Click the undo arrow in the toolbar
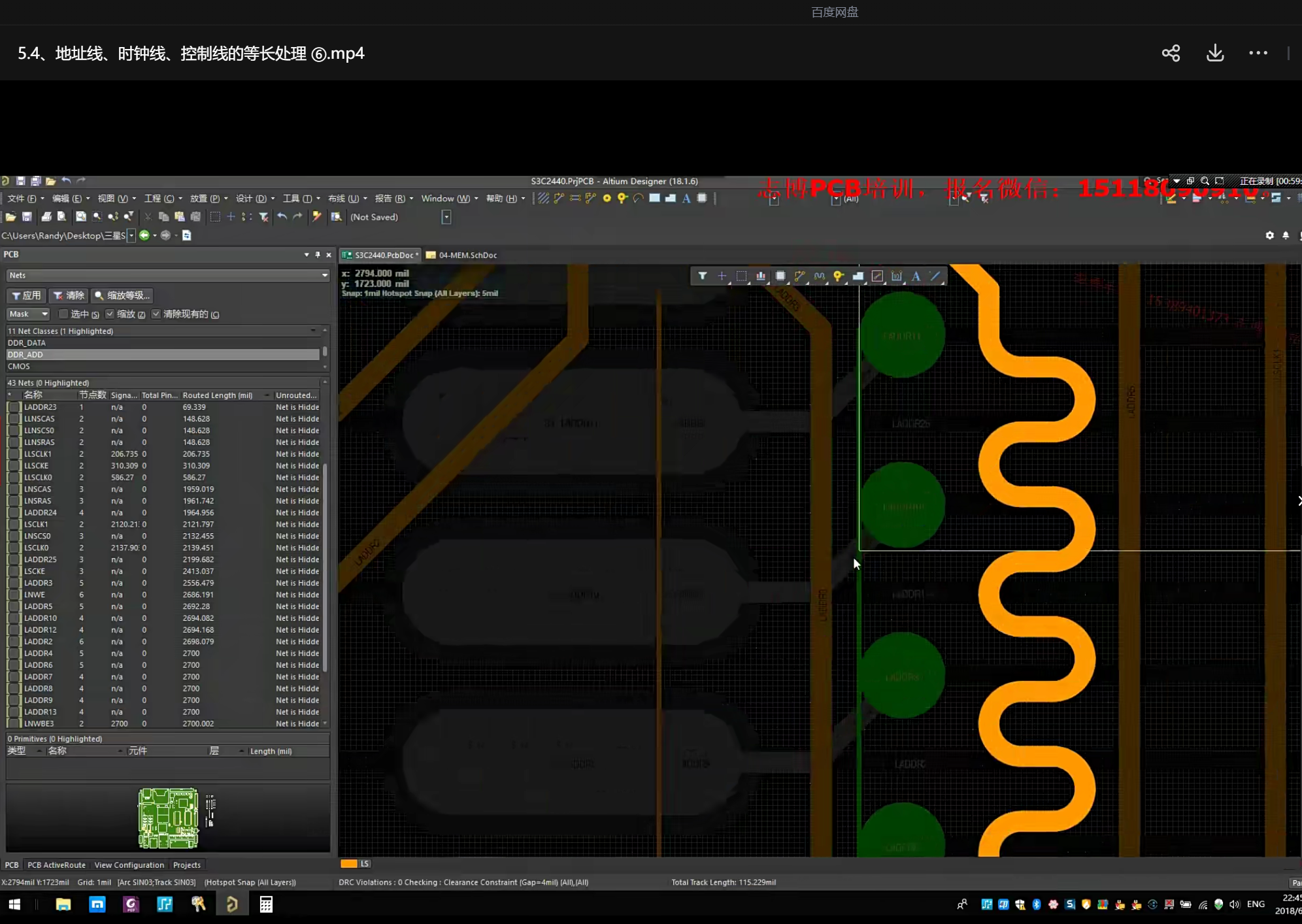The image size is (1302, 924). pyautogui.click(x=282, y=217)
